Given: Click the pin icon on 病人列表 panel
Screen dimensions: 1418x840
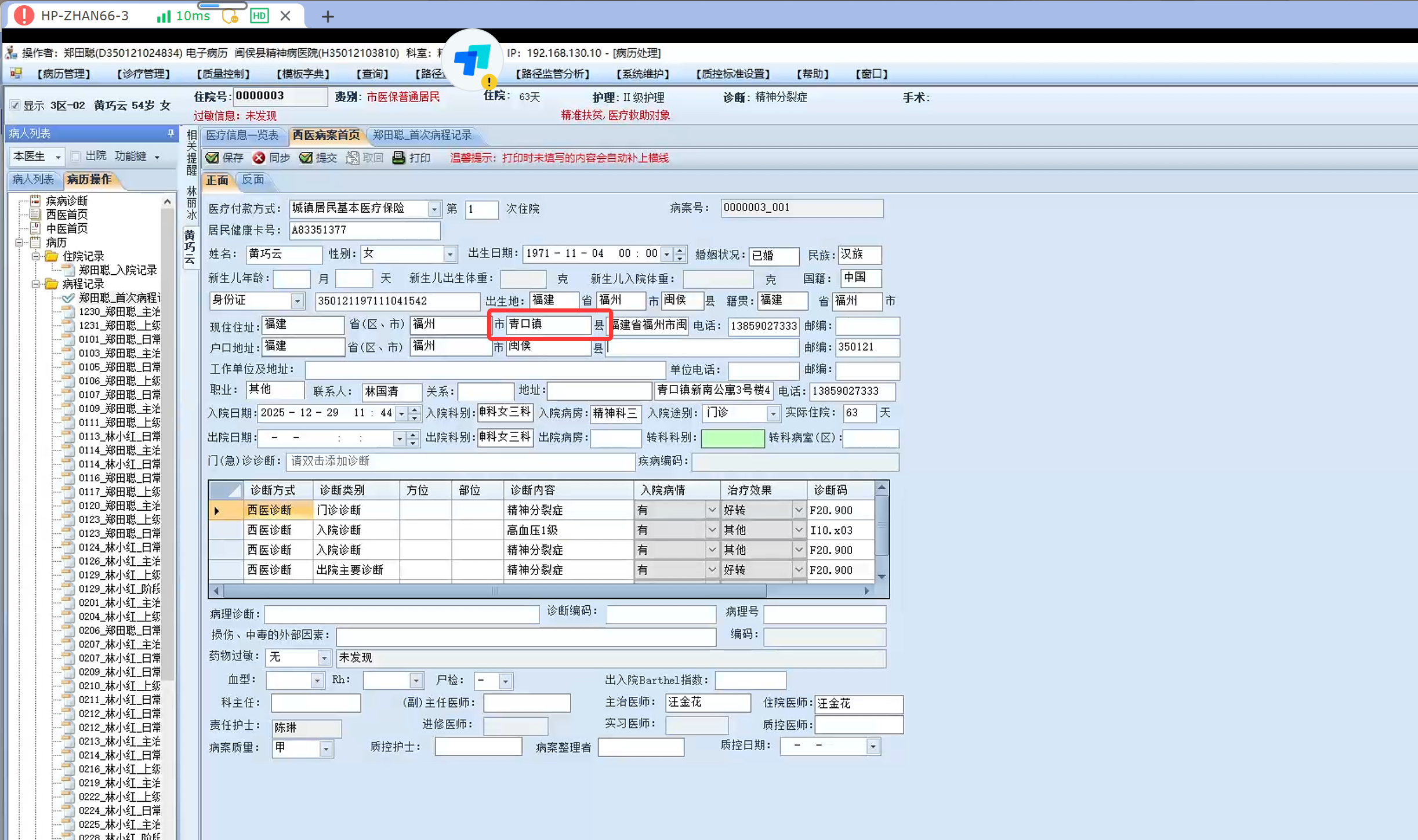Looking at the screenshot, I should pos(171,133).
